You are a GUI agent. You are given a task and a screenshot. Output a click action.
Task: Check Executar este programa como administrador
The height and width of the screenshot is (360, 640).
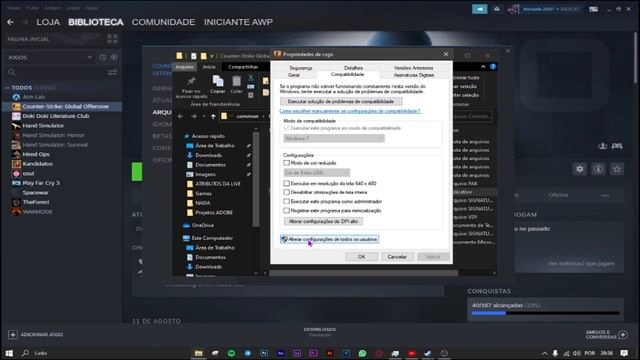coord(287,202)
